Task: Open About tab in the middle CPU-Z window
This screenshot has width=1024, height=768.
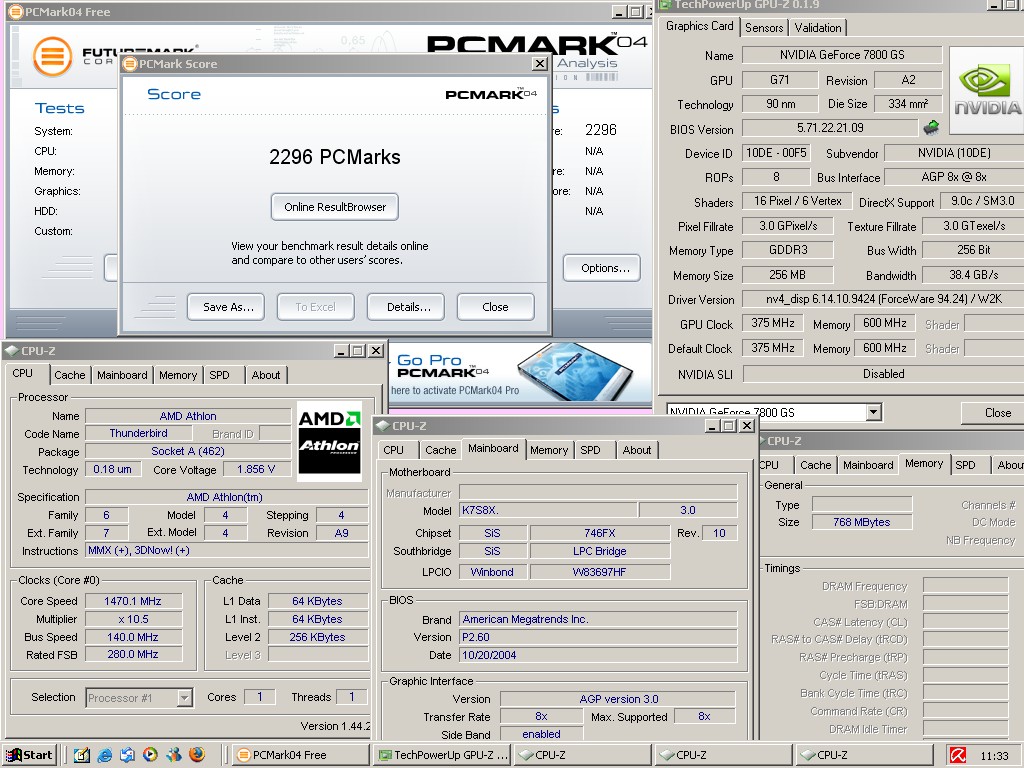Action: pyautogui.click(x=637, y=450)
